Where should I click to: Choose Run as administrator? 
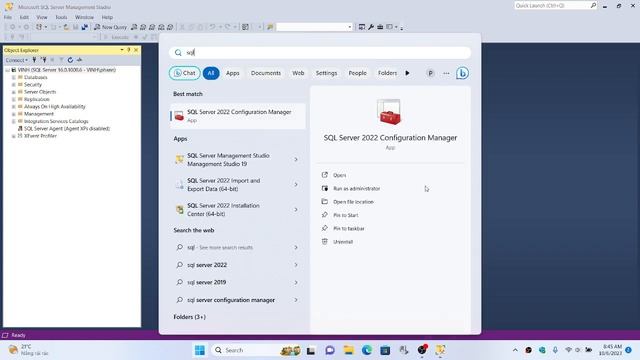coord(356,189)
